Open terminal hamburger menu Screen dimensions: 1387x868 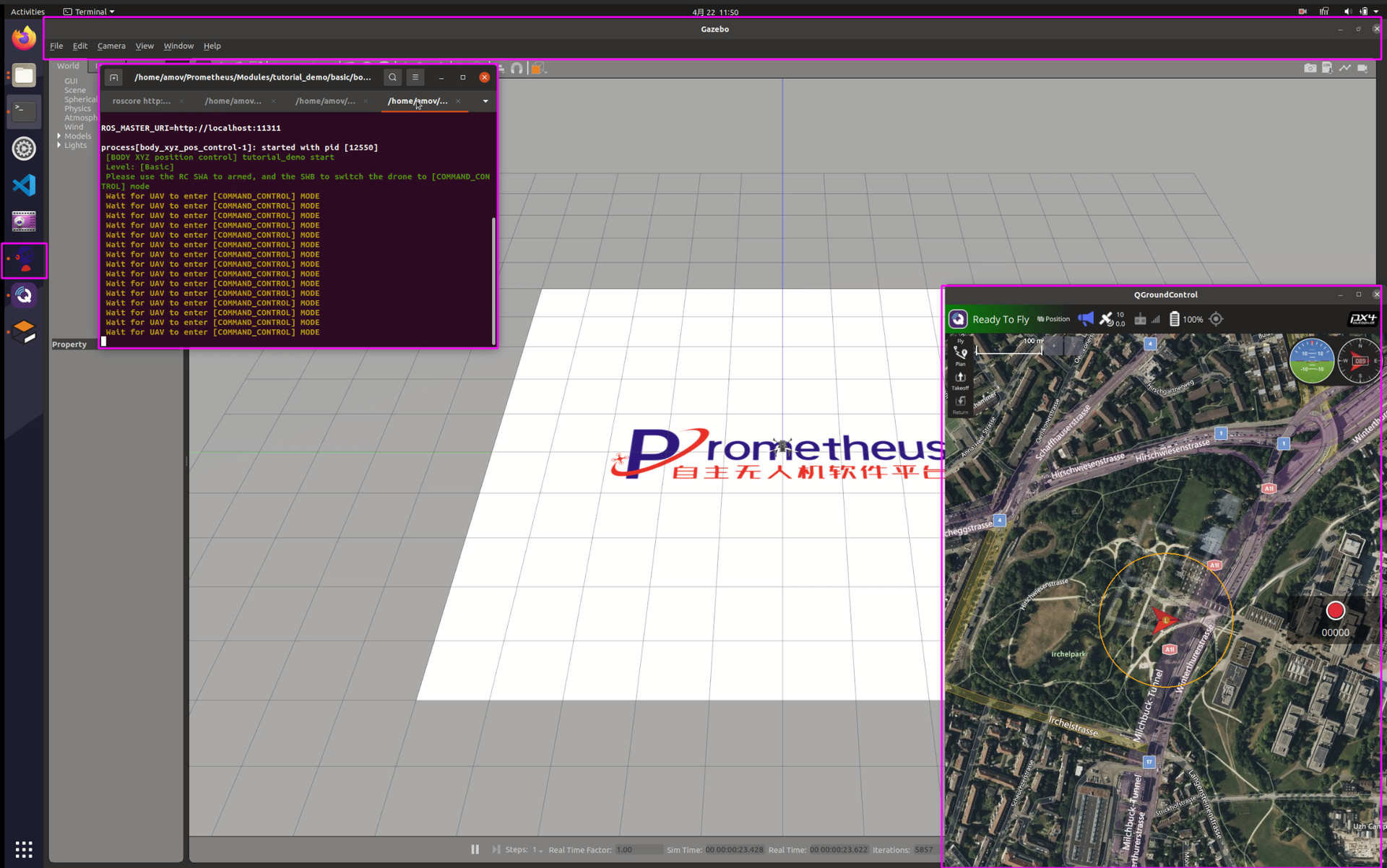pyautogui.click(x=415, y=77)
